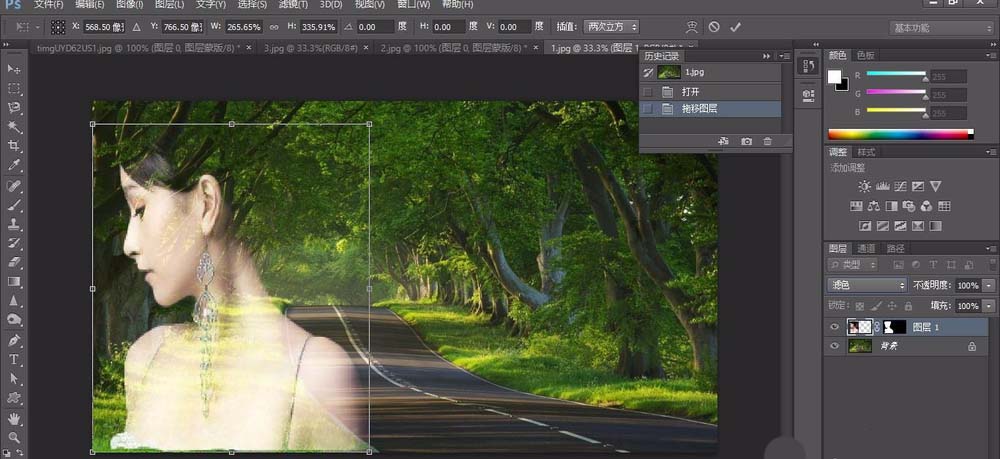Toggle lock transparent pixels
This screenshot has height=459, width=1000.
click(860, 306)
